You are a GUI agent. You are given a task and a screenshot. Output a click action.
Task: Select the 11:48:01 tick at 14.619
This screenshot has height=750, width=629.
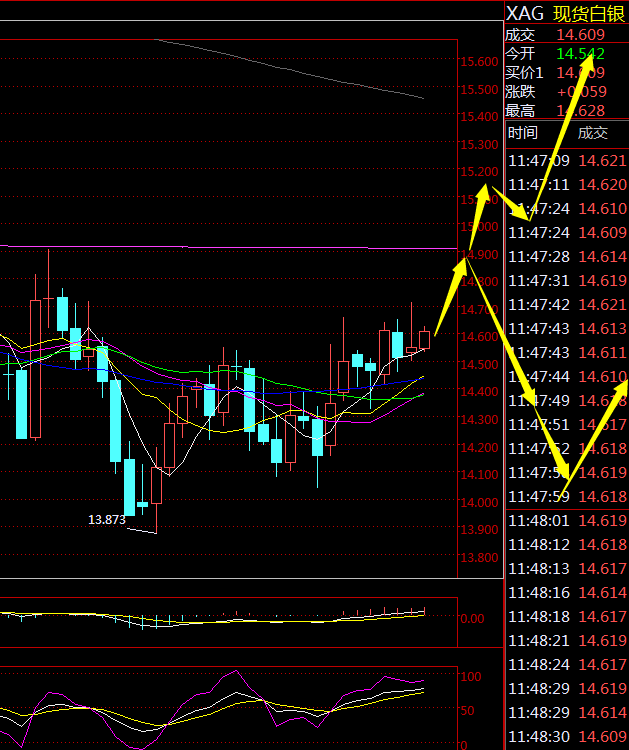(567, 520)
